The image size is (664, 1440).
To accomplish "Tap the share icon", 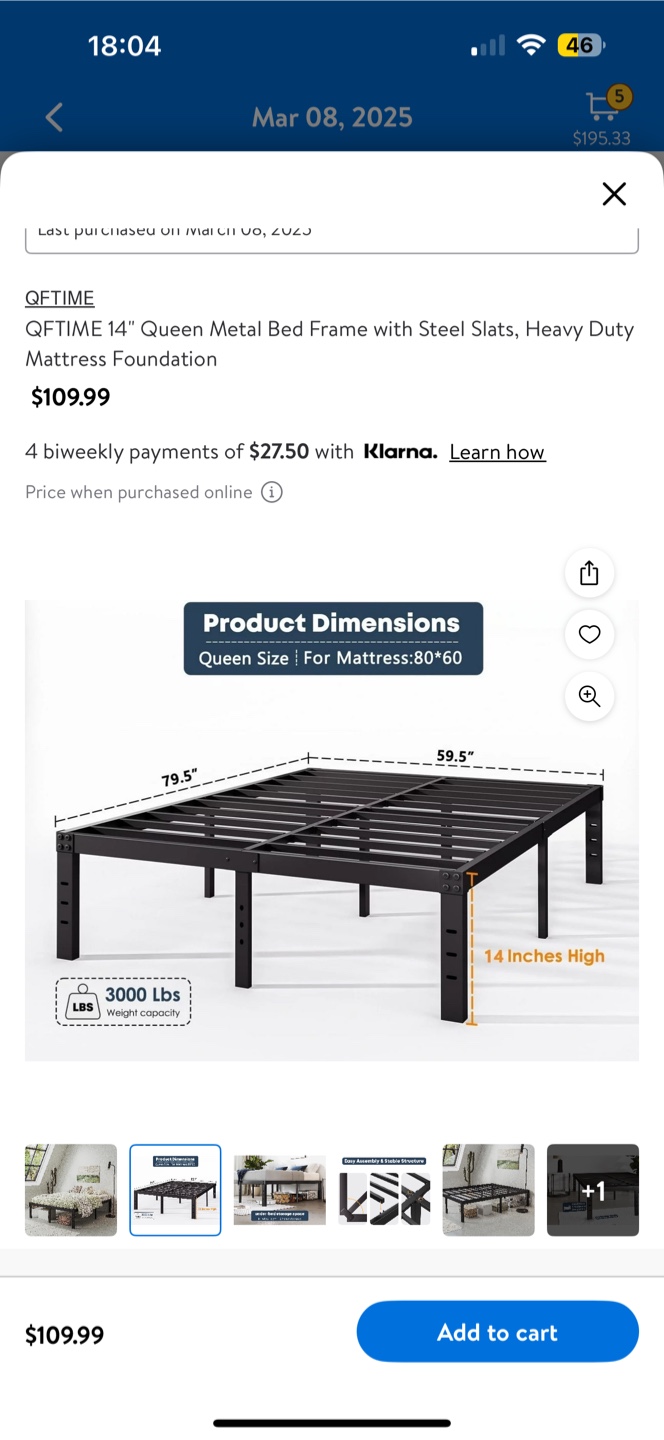I will pos(589,573).
